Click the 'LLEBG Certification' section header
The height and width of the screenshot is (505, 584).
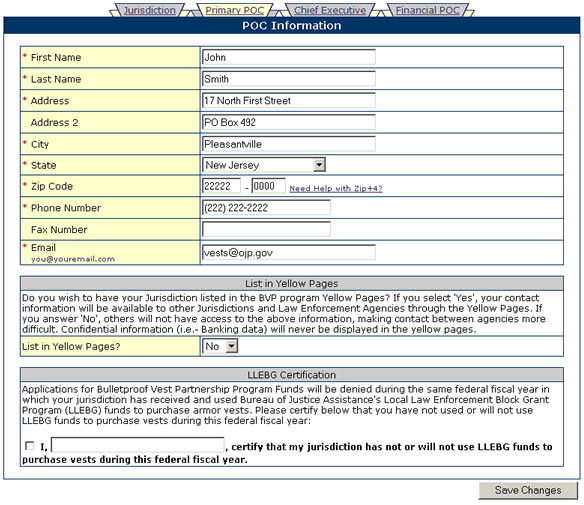point(292,375)
